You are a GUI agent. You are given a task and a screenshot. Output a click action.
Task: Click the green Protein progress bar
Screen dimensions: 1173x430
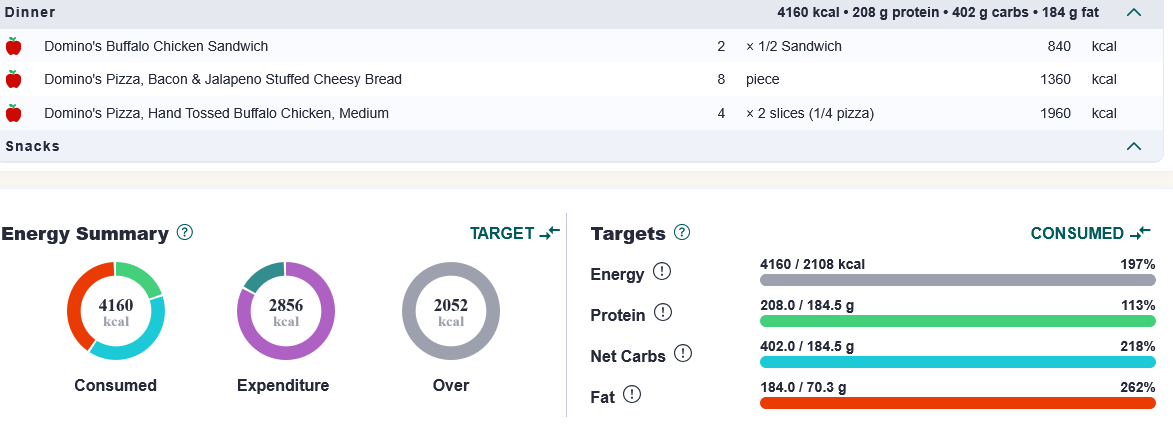point(958,321)
